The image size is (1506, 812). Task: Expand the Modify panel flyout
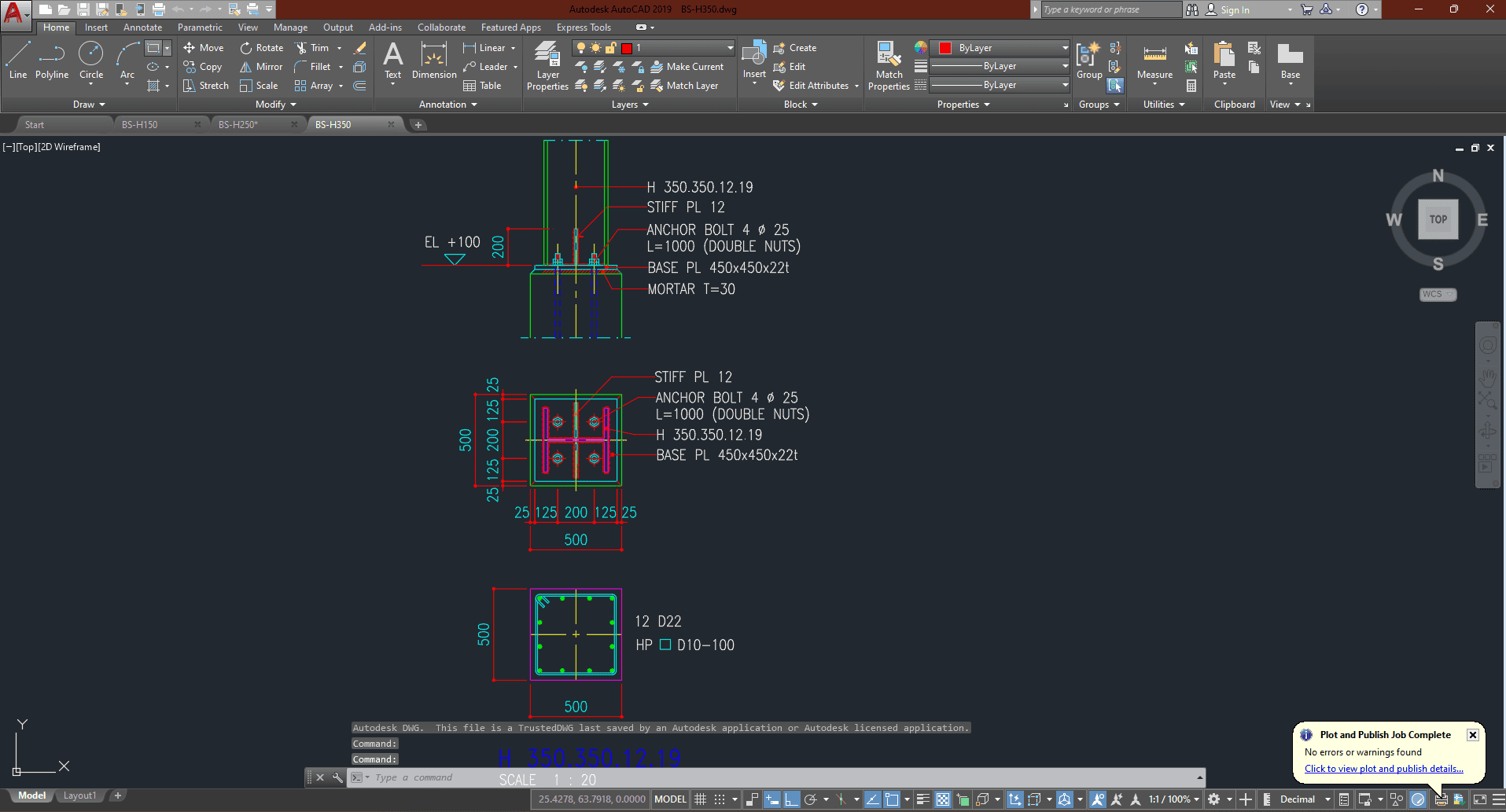[x=276, y=105]
